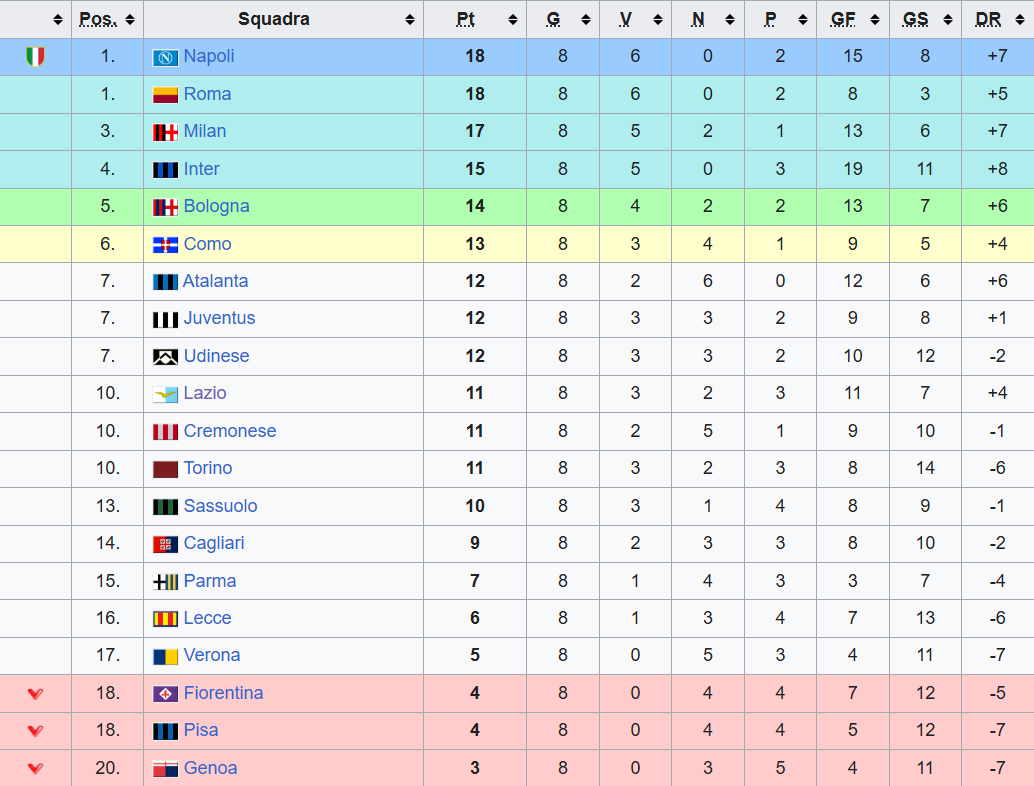Open the Juventus team link
Image resolution: width=1034 pixels, height=786 pixels.
(x=219, y=318)
